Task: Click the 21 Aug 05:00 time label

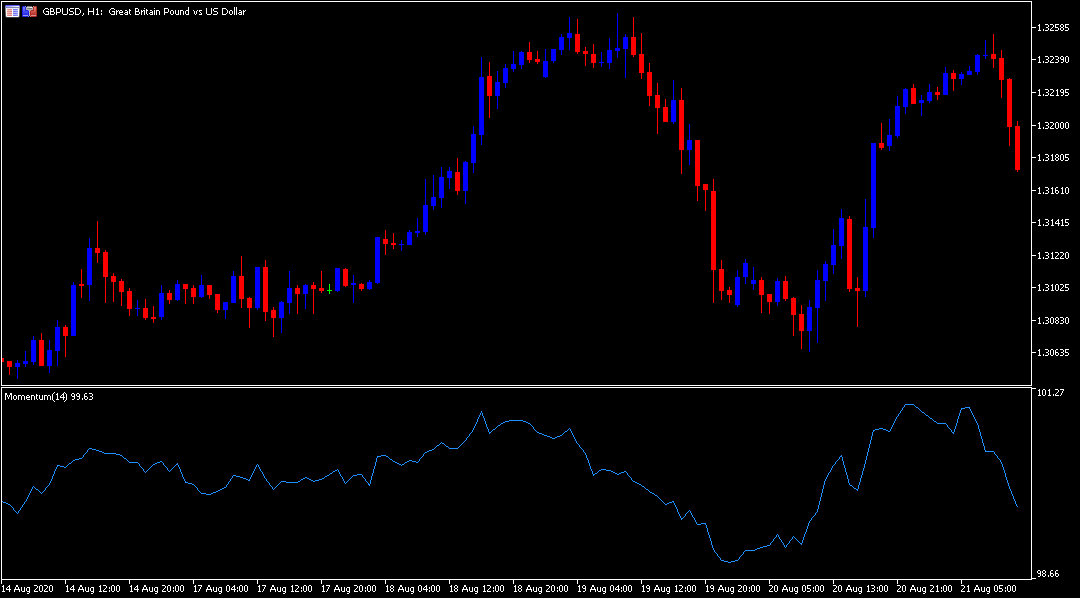Action: point(989,589)
